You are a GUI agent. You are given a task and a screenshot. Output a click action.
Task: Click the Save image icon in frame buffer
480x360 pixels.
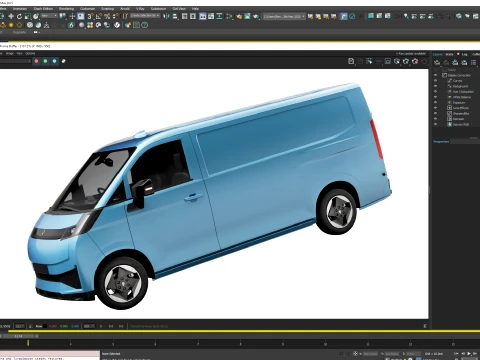click(x=351, y=61)
